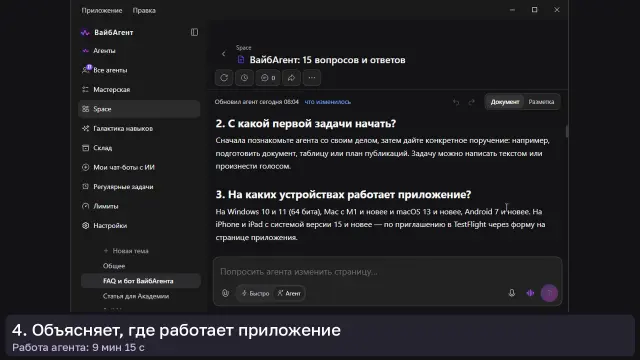Viewport: 640px width, 360px height.
Task: Focus the Попросить агента изменить страницу field
Action: [387, 272]
